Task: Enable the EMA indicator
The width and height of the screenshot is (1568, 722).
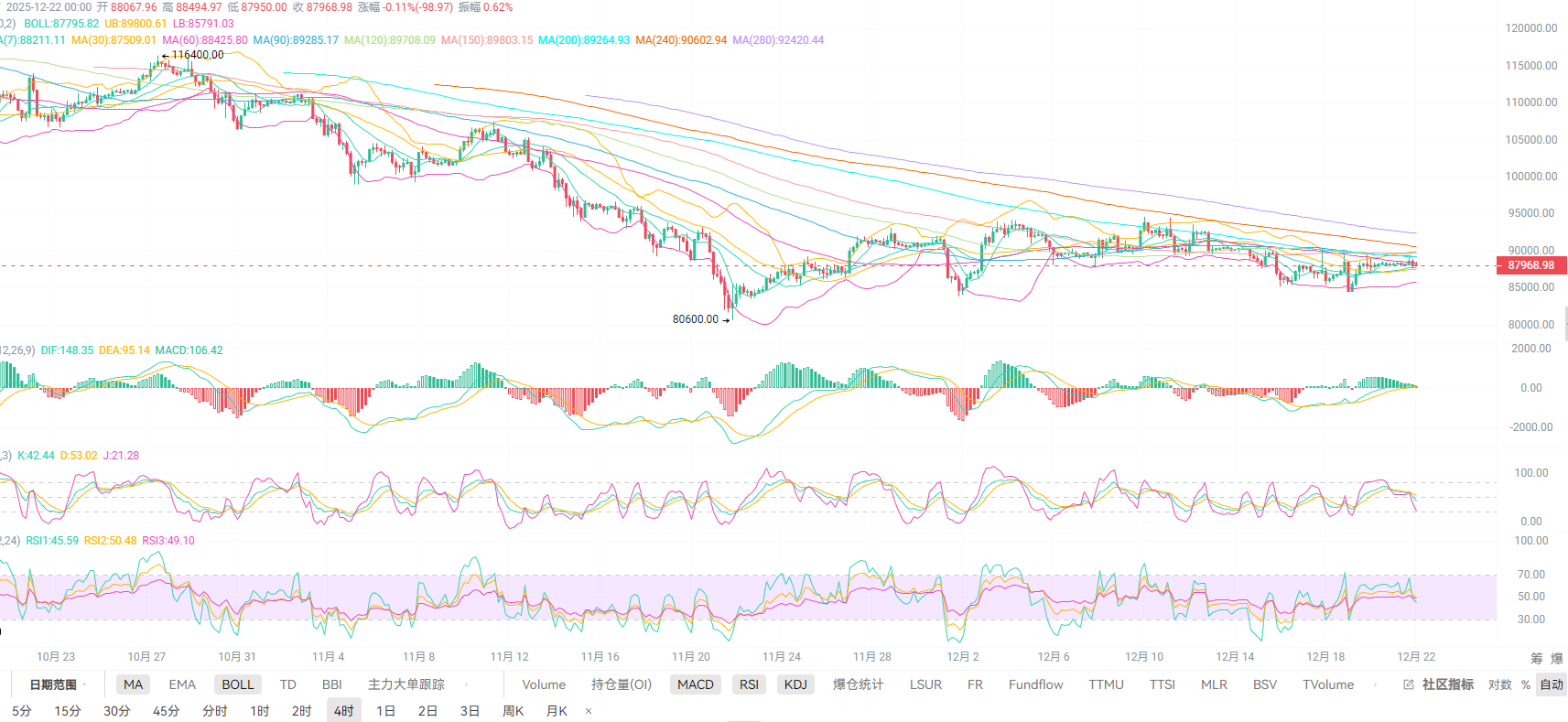Action: 182,684
